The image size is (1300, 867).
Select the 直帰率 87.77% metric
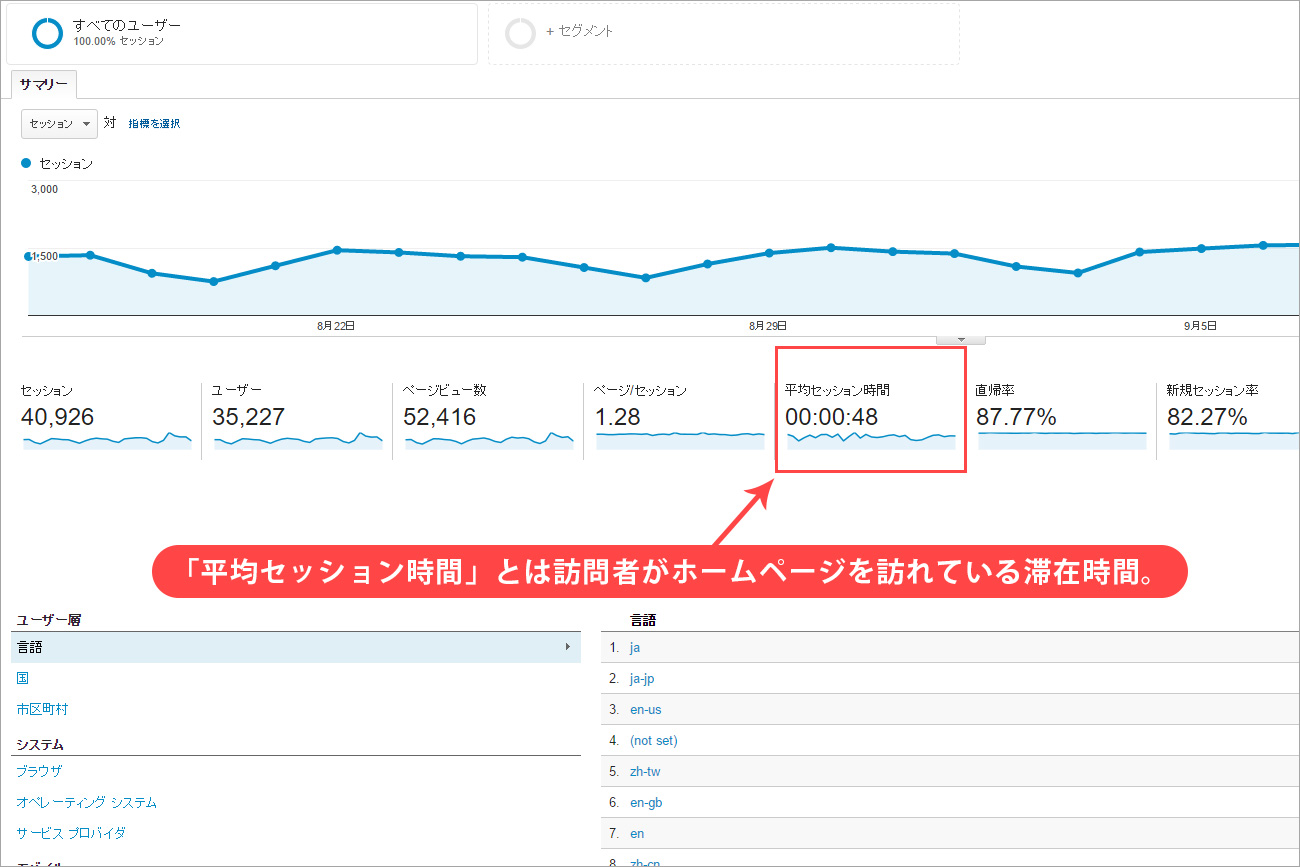point(1061,419)
